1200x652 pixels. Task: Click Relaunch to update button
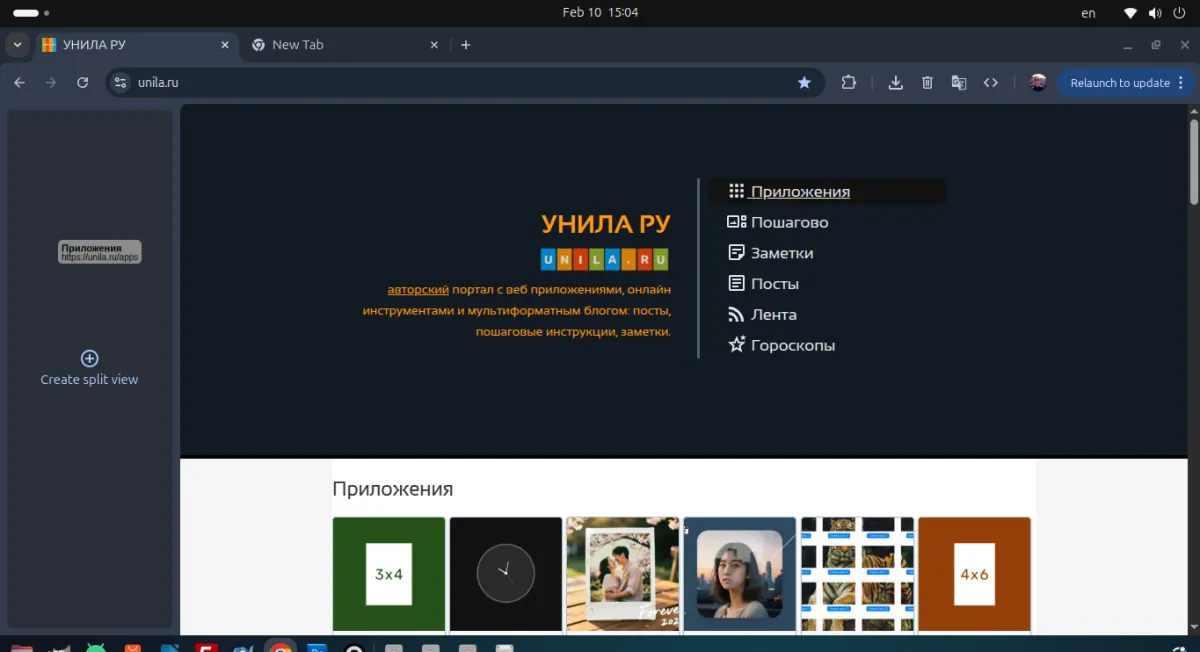(x=1119, y=83)
